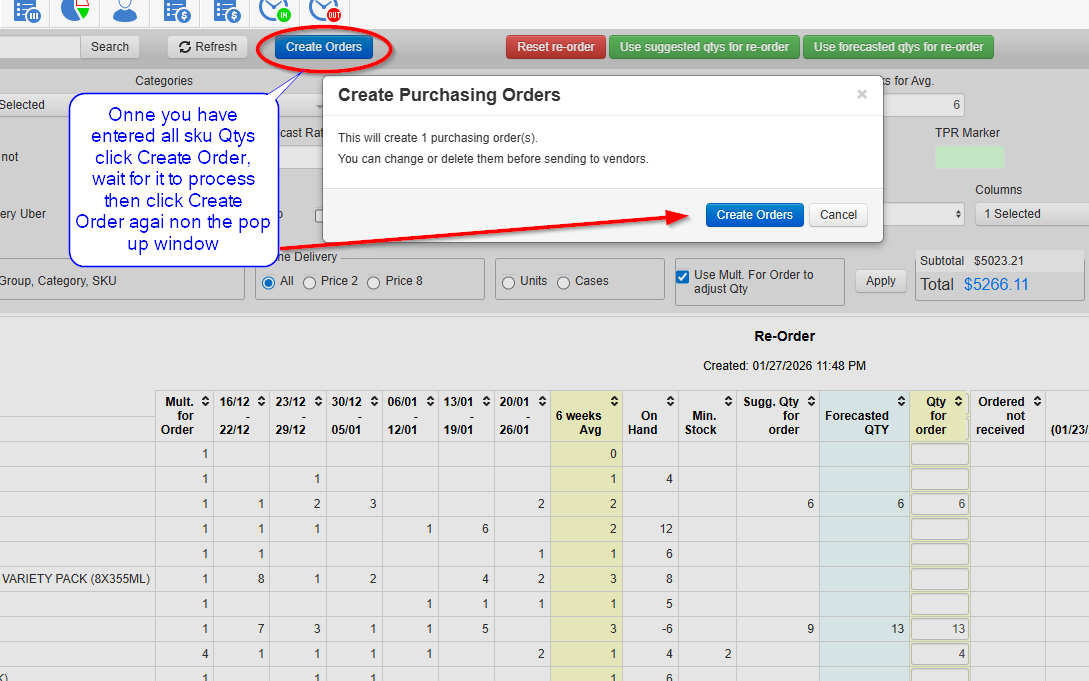Click the Sugg. Qty for order value 9
Screen dimensions: 1089x681
pos(810,629)
